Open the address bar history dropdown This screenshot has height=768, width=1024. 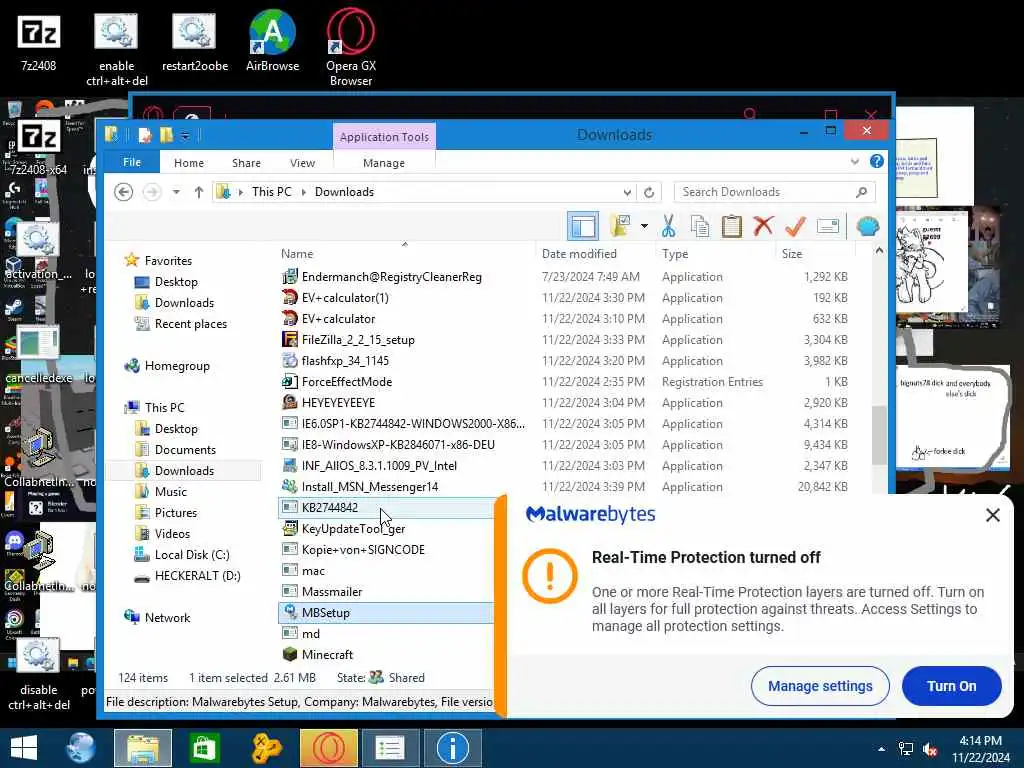627,192
